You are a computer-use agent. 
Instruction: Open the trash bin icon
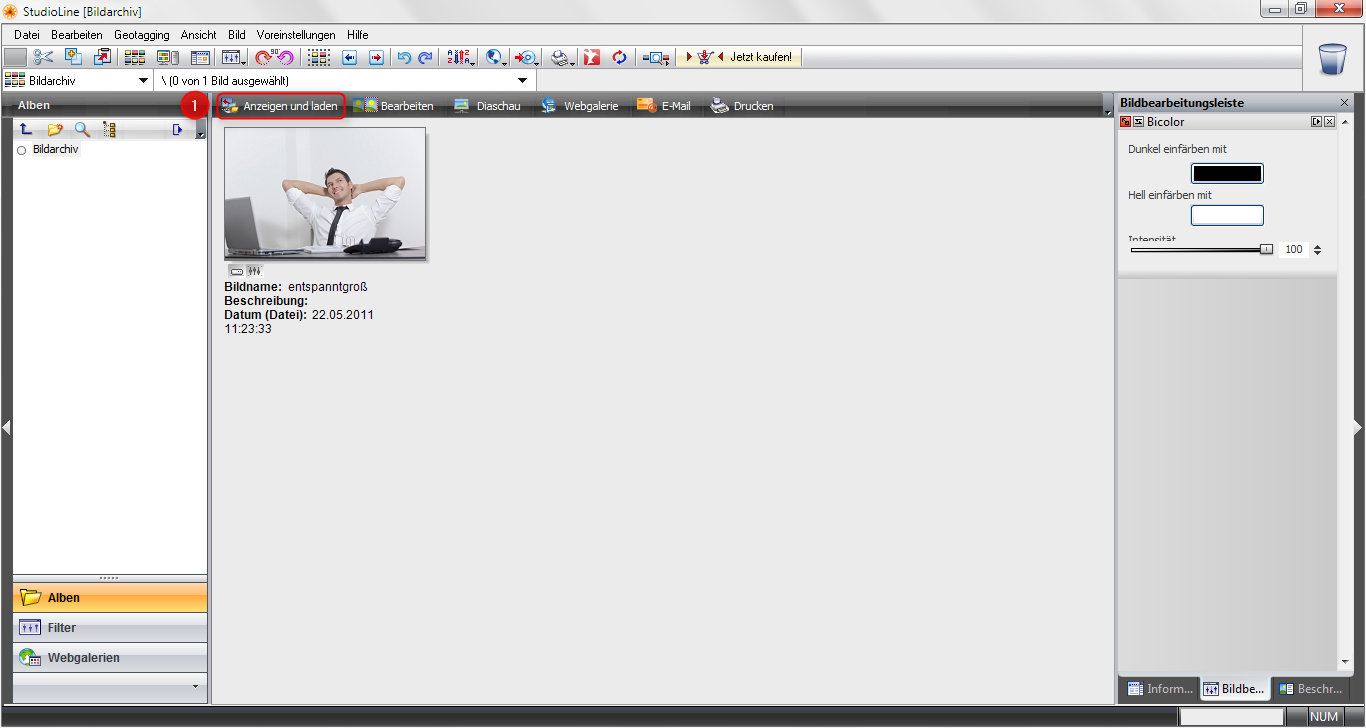point(1333,59)
